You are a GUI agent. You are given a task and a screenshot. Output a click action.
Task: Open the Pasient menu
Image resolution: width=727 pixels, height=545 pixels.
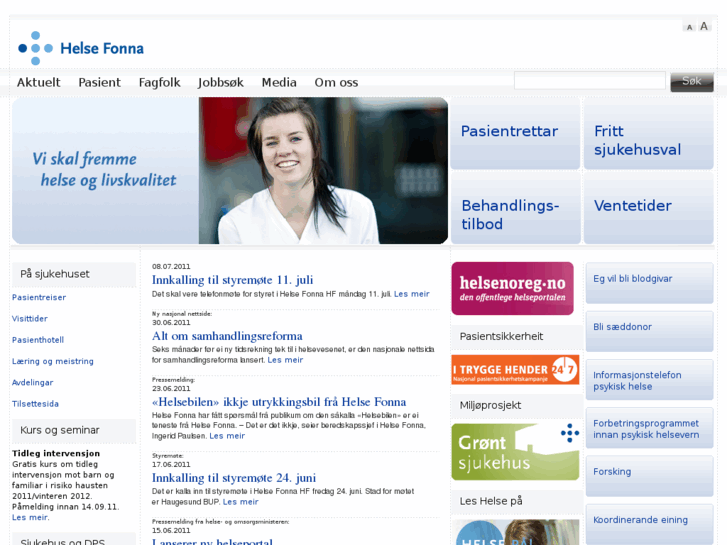pyautogui.click(x=99, y=83)
